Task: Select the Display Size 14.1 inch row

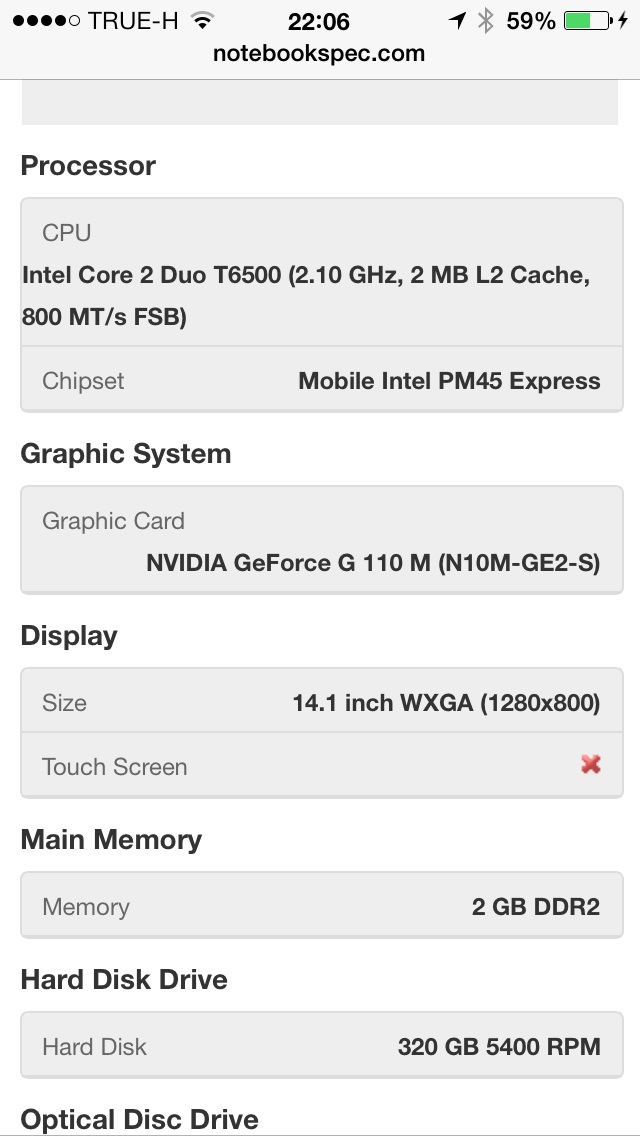Action: [322, 701]
